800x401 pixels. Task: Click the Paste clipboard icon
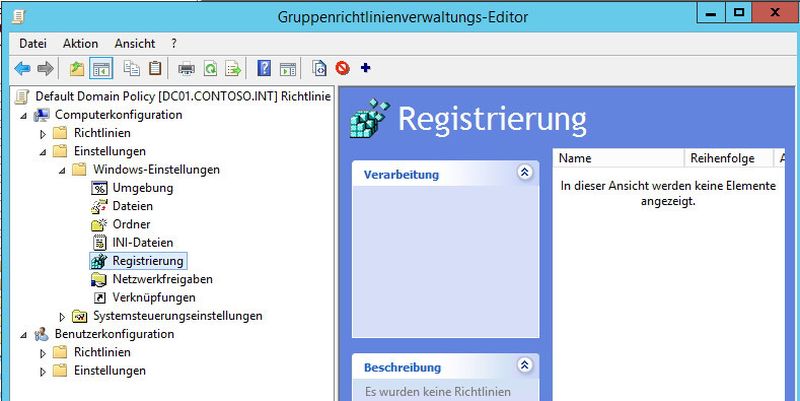[155, 68]
